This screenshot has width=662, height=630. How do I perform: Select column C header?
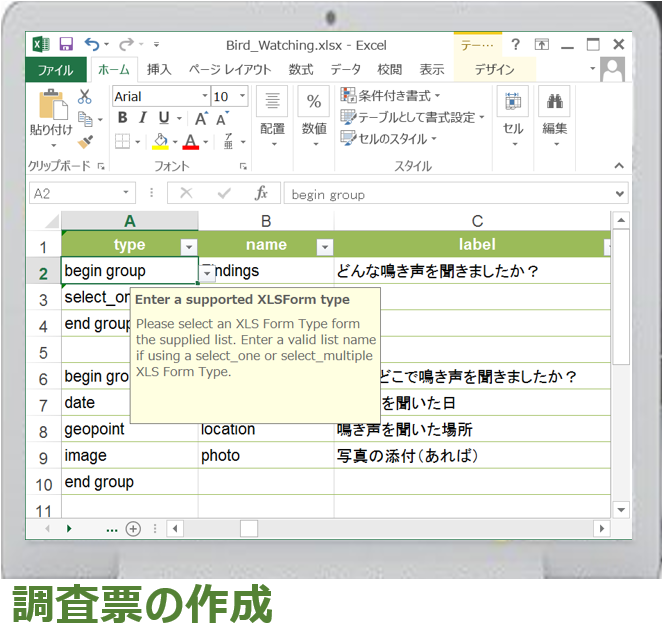coord(472,221)
